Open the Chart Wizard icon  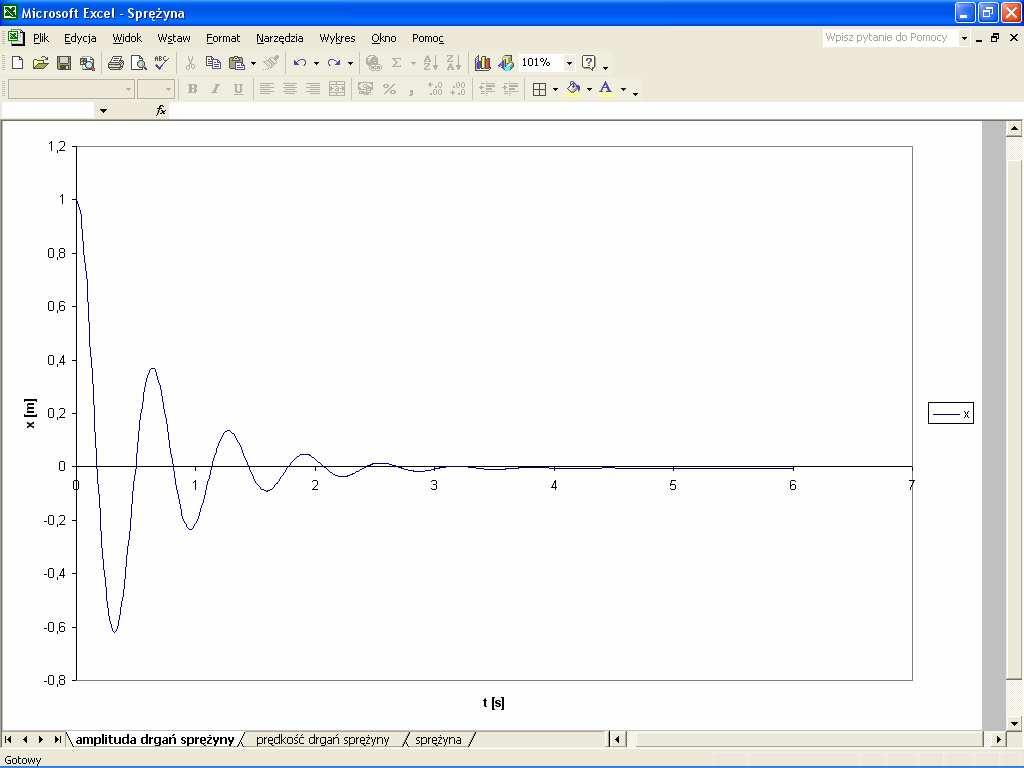click(483, 63)
